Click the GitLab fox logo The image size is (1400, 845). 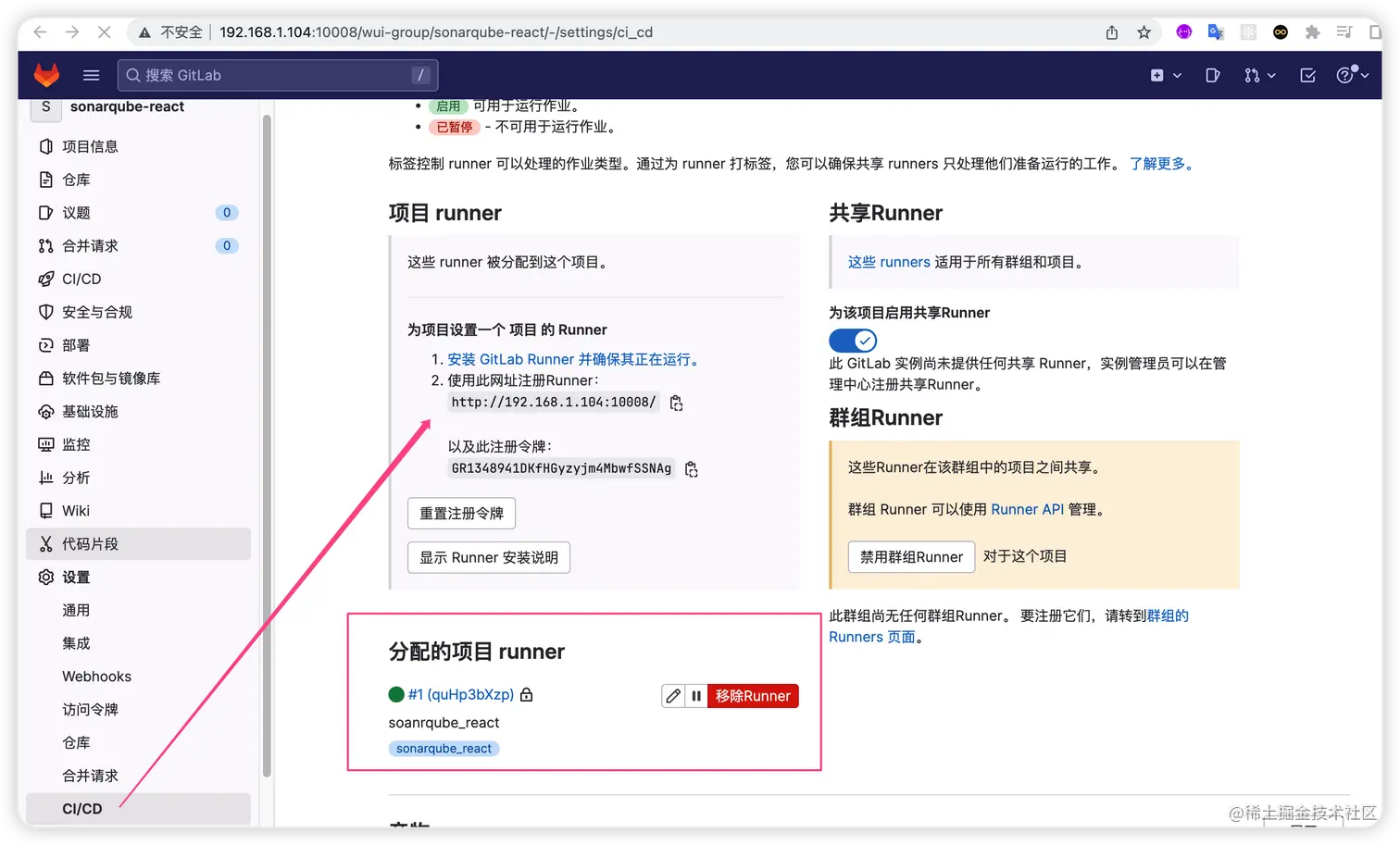point(46,75)
